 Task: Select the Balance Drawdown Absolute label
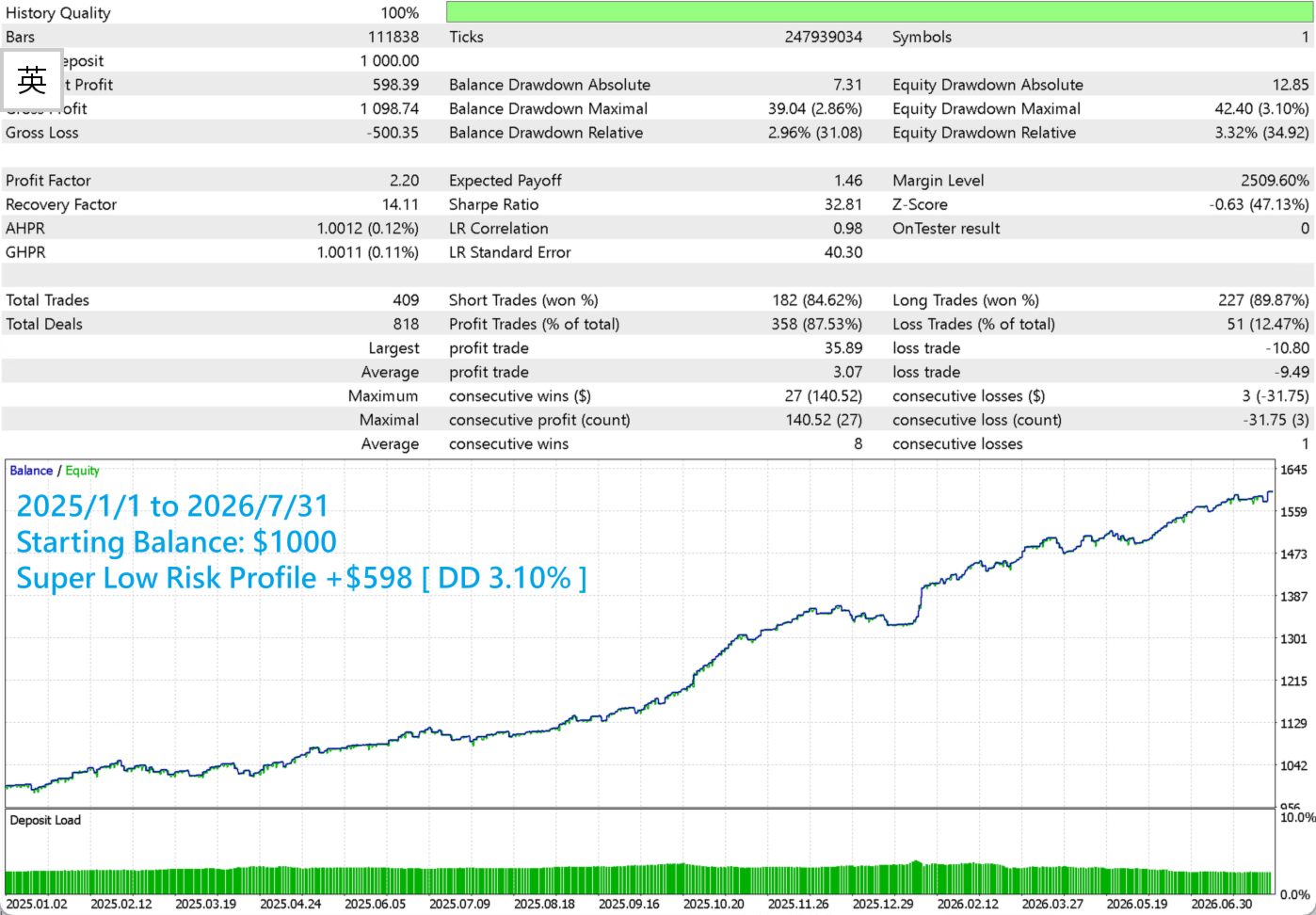(550, 85)
